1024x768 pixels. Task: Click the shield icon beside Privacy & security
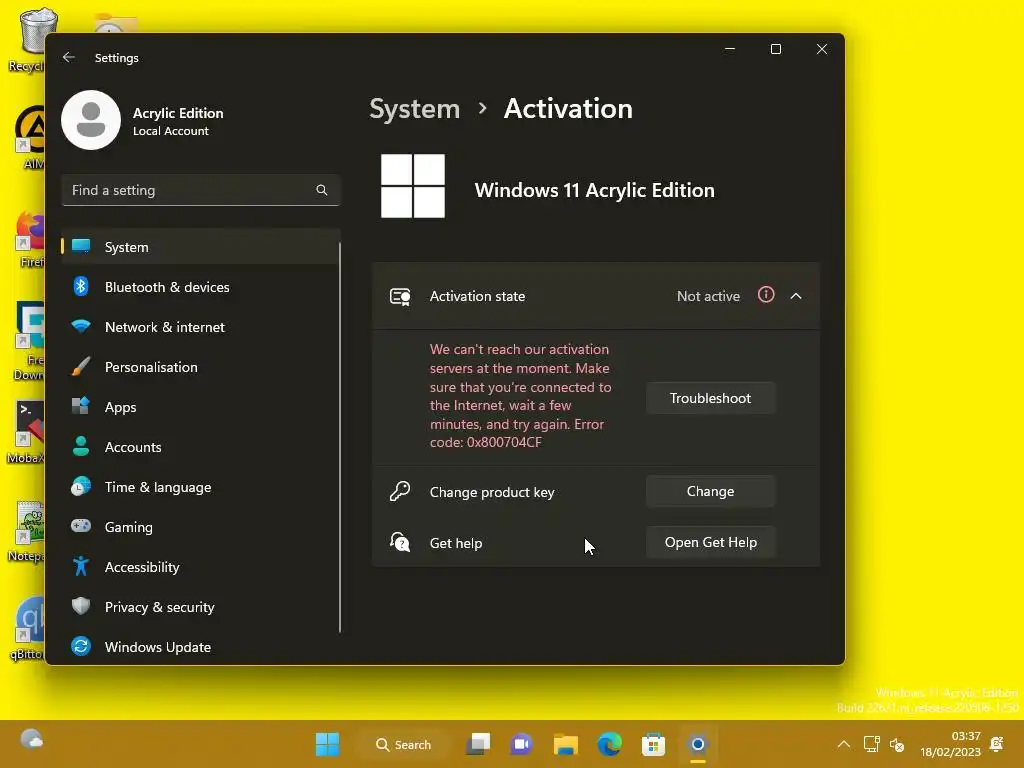(x=81, y=606)
